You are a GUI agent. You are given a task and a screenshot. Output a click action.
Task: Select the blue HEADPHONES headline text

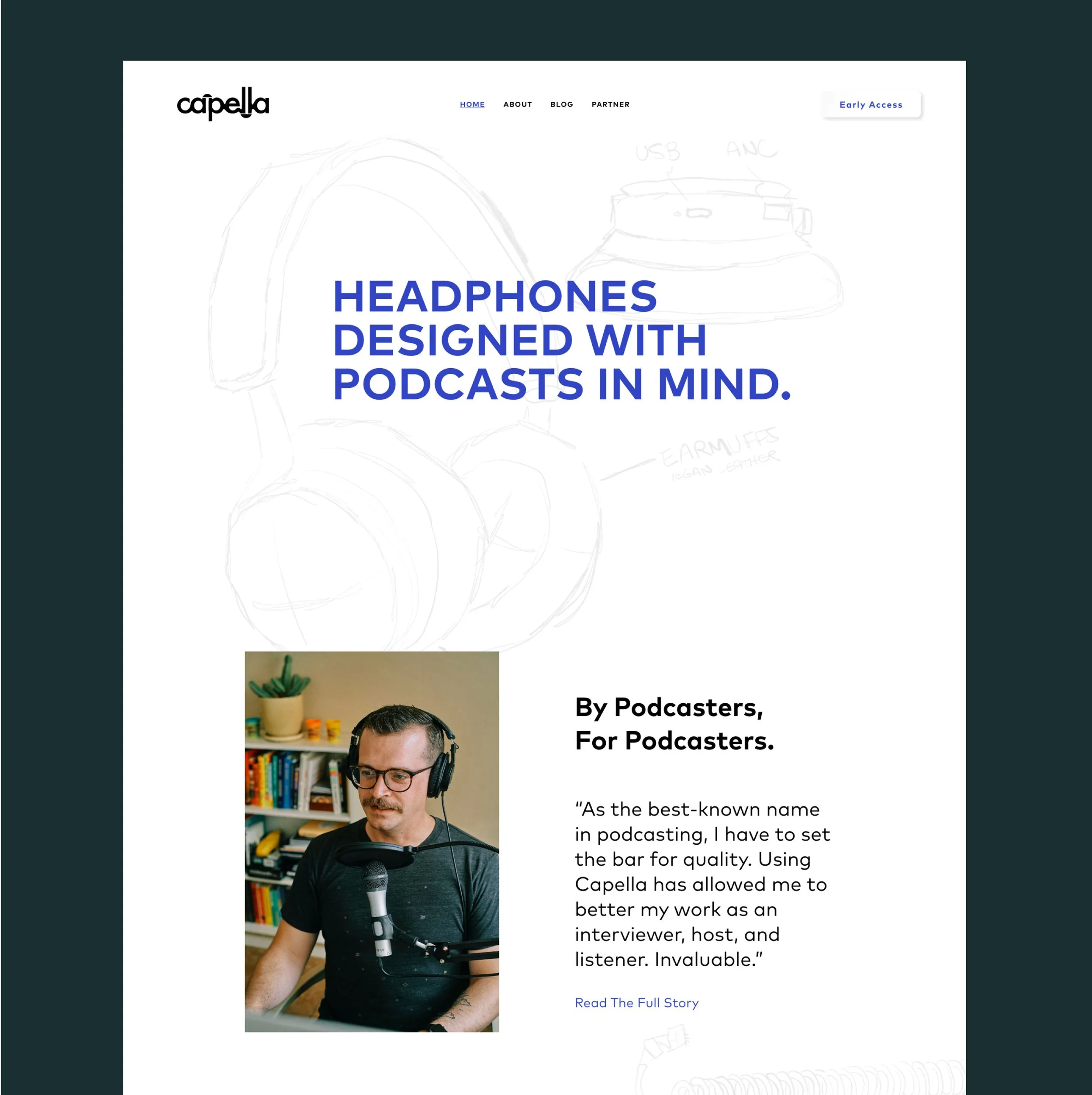496,297
